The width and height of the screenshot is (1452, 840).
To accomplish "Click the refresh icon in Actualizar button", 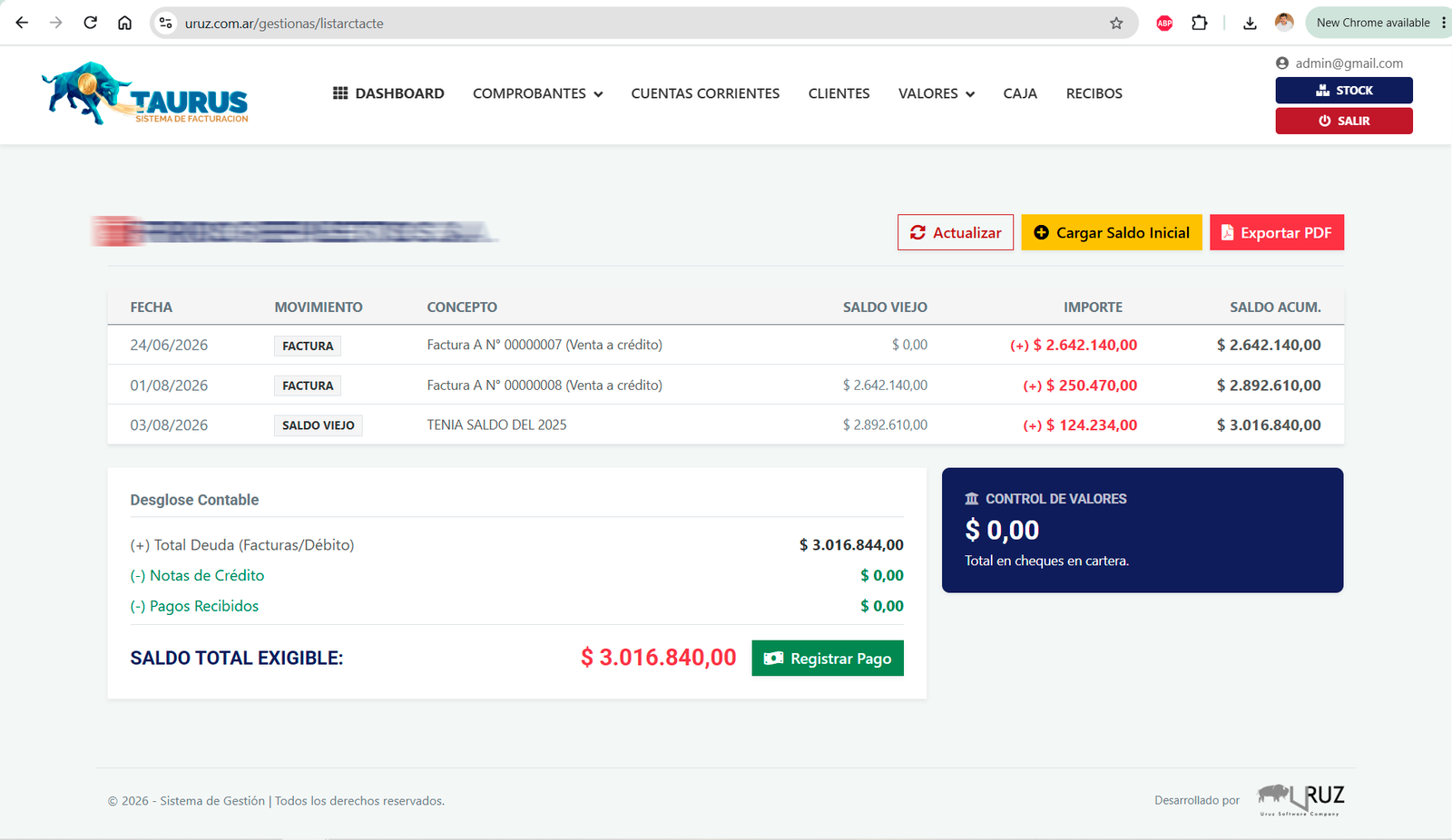I will click(x=917, y=232).
